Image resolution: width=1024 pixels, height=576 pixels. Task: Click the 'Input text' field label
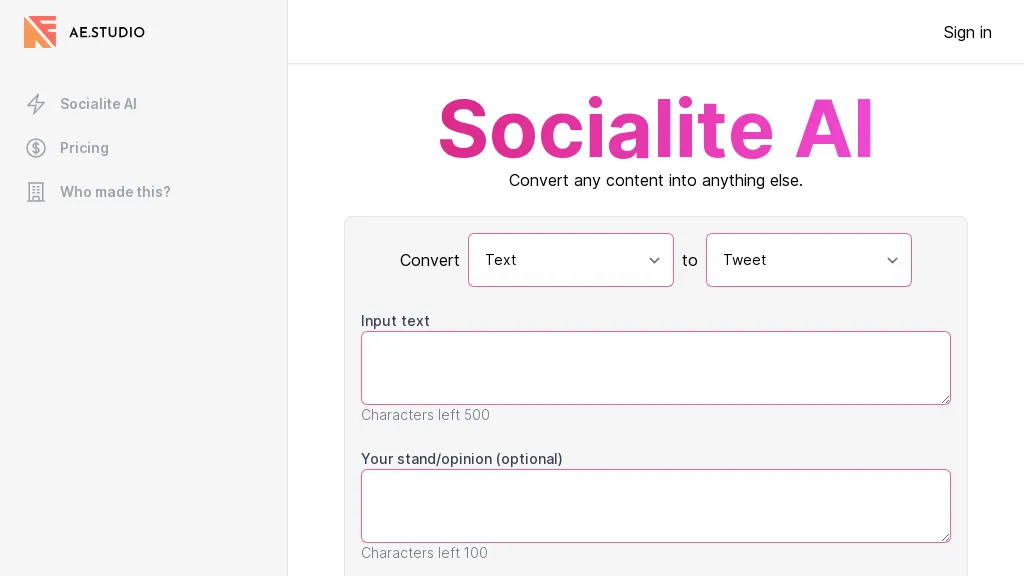coord(395,321)
